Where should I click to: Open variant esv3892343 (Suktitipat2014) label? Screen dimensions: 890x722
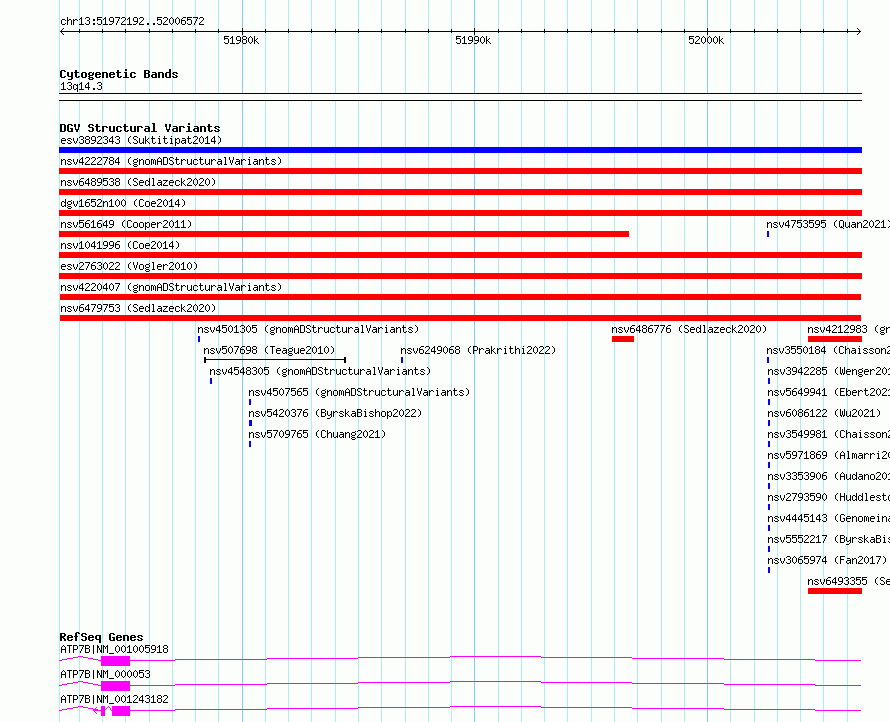141,140
